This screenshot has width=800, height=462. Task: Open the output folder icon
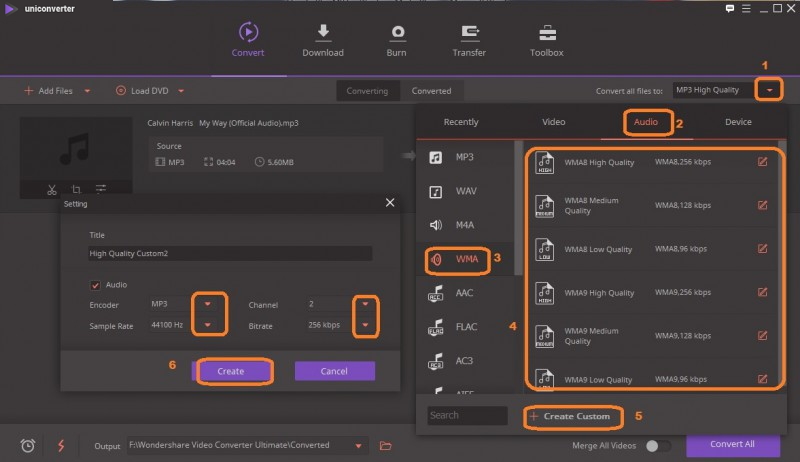point(386,446)
